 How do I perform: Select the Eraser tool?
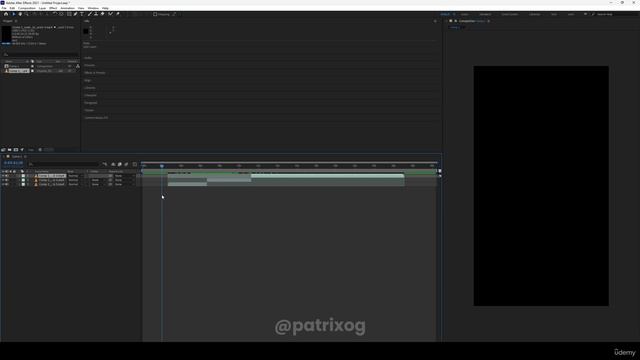pos(102,14)
